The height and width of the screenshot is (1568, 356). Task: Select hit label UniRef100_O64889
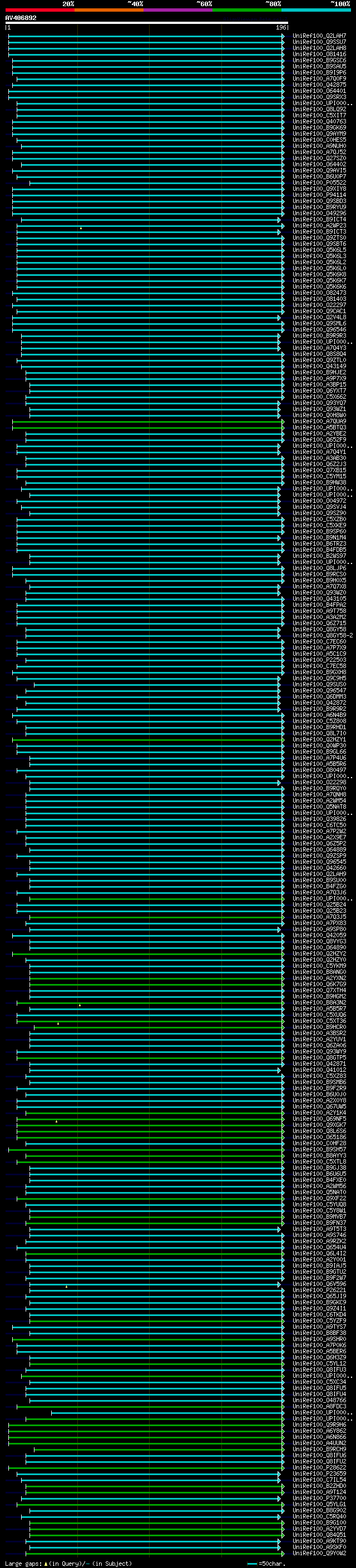coord(319,850)
